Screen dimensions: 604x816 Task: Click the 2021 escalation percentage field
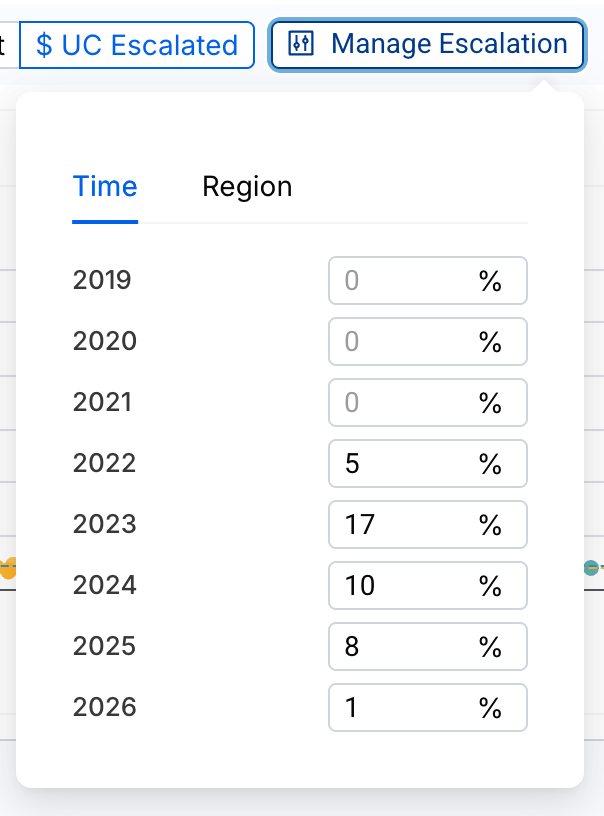(428, 402)
